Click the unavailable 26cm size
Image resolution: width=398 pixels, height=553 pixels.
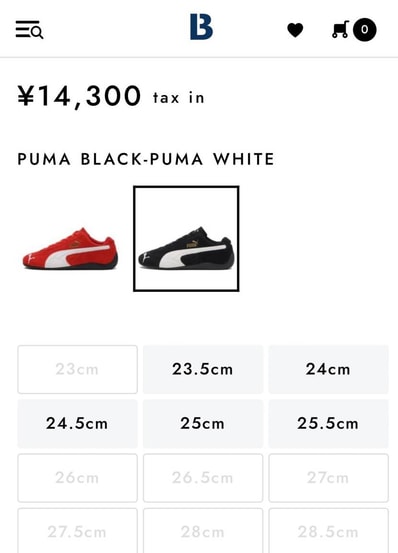pyautogui.click(x=77, y=478)
